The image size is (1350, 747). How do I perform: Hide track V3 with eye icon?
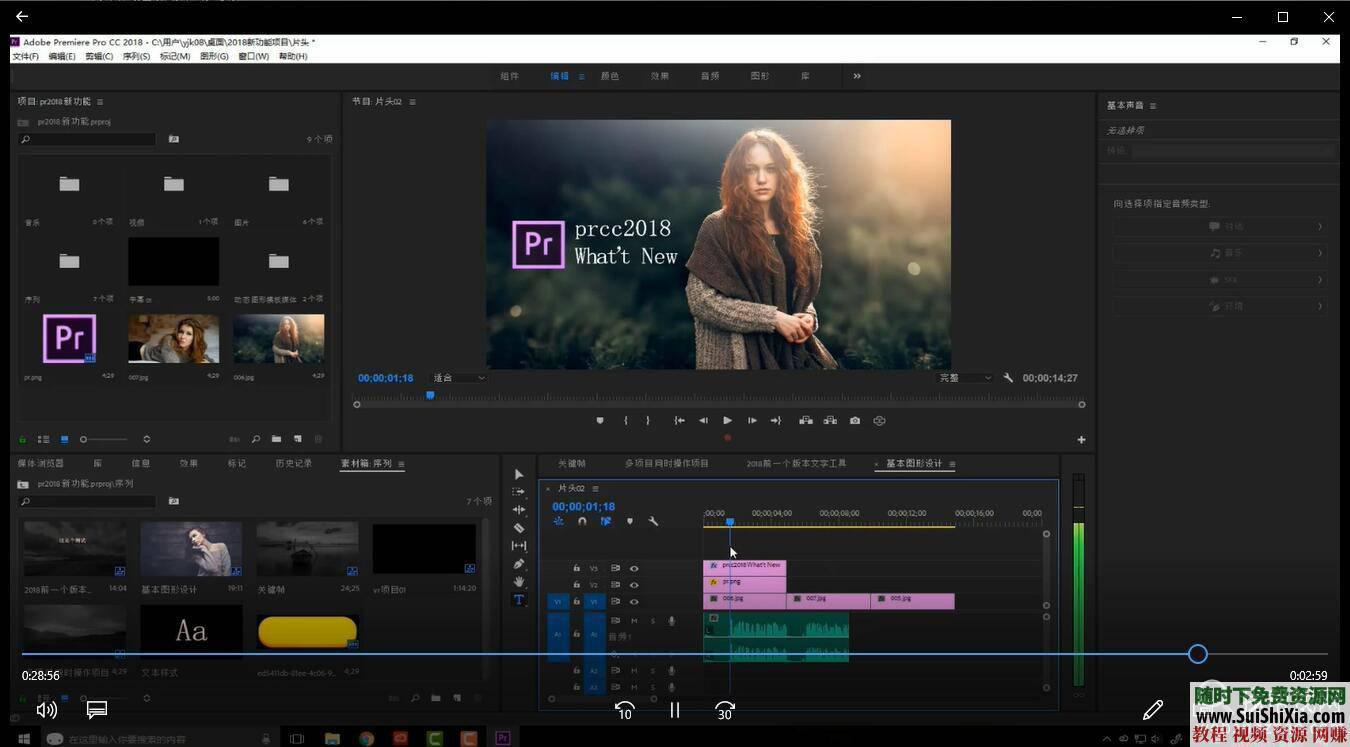pos(634,568)
